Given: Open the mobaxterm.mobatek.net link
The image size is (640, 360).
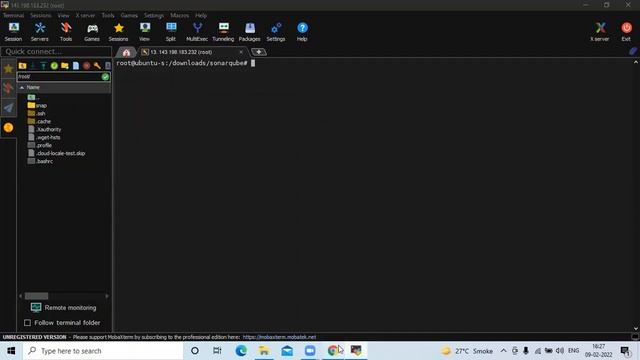Looking at the screenshot, I should [279, 337].
